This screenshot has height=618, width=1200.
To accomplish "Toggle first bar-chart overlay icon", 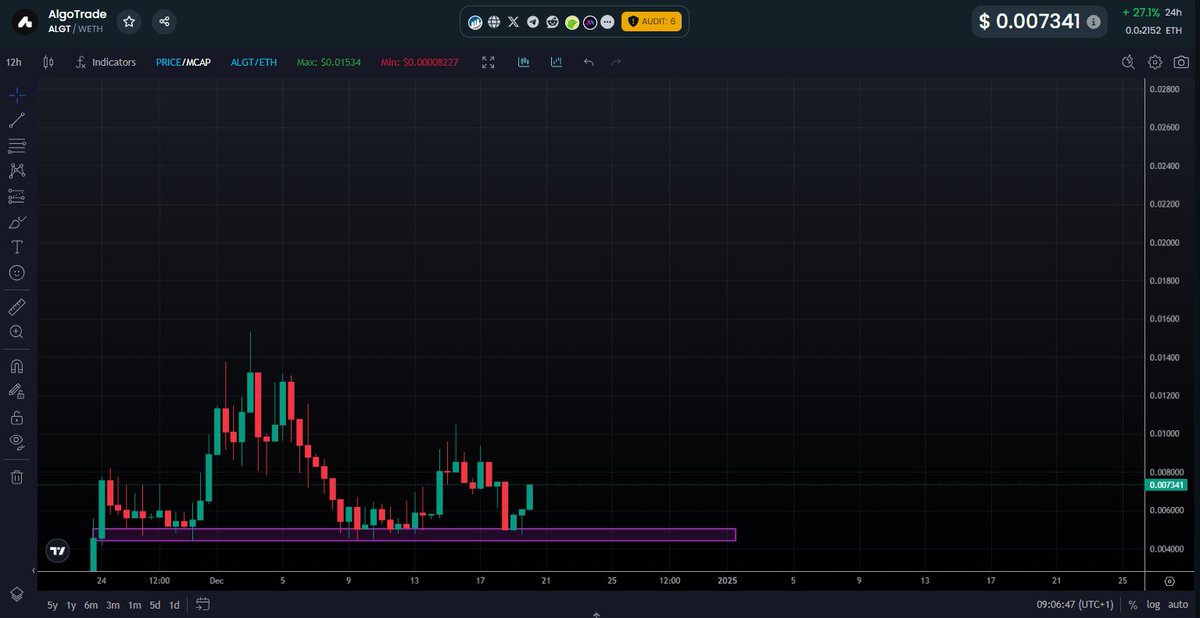I will point(523,62).
